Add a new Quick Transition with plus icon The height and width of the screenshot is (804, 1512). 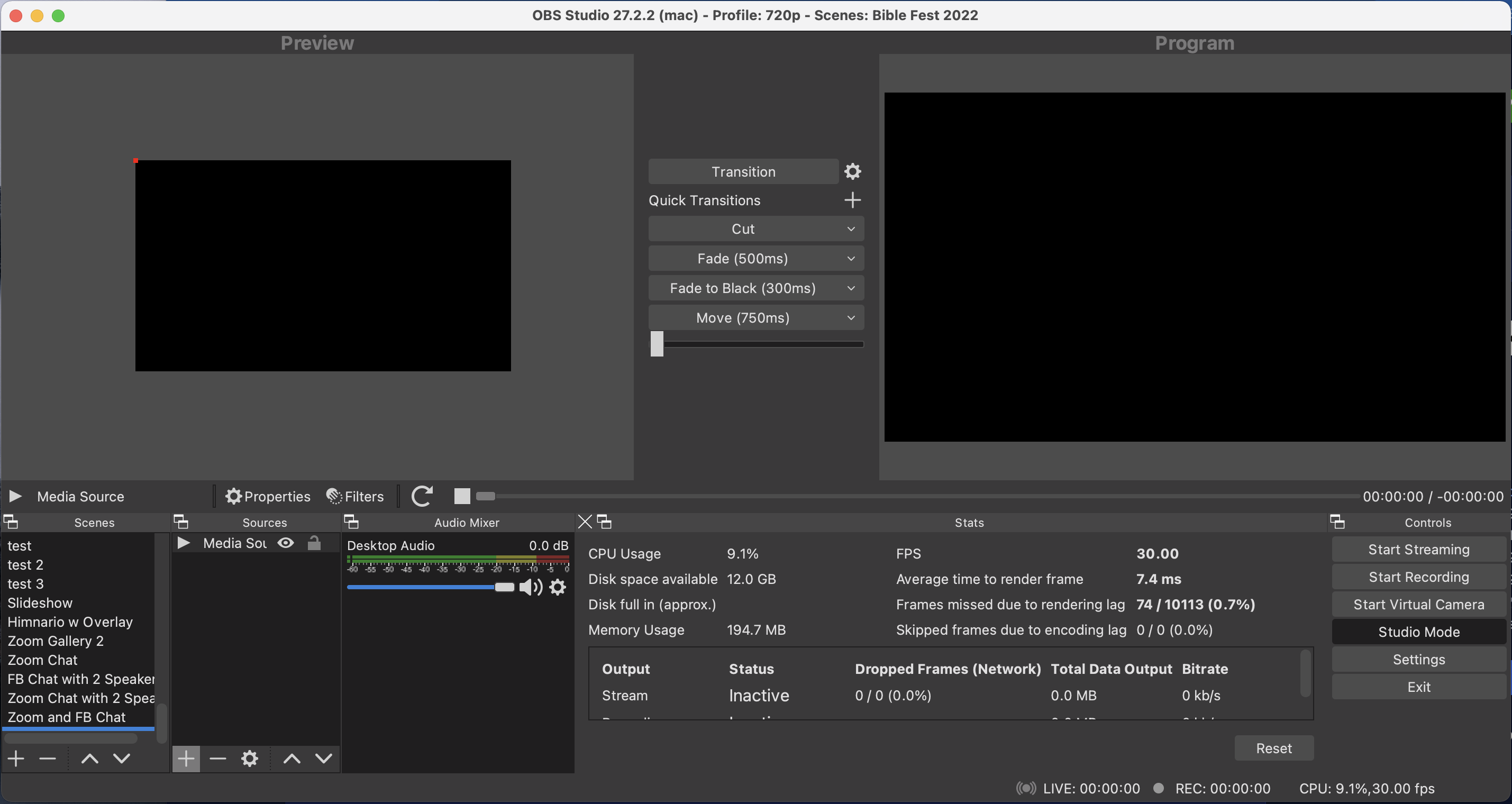852,200
